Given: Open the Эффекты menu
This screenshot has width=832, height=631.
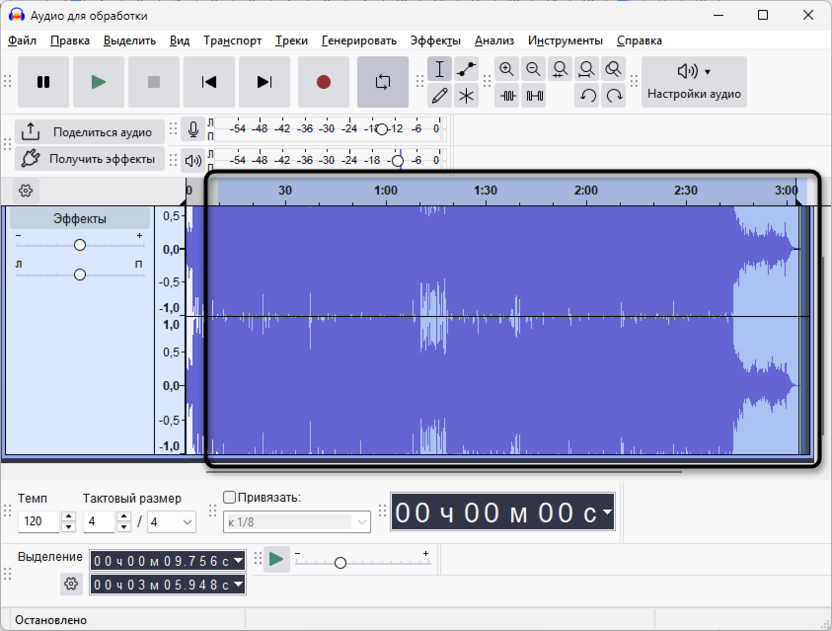Looking at the screenshot, I should [x=435, y=41].
